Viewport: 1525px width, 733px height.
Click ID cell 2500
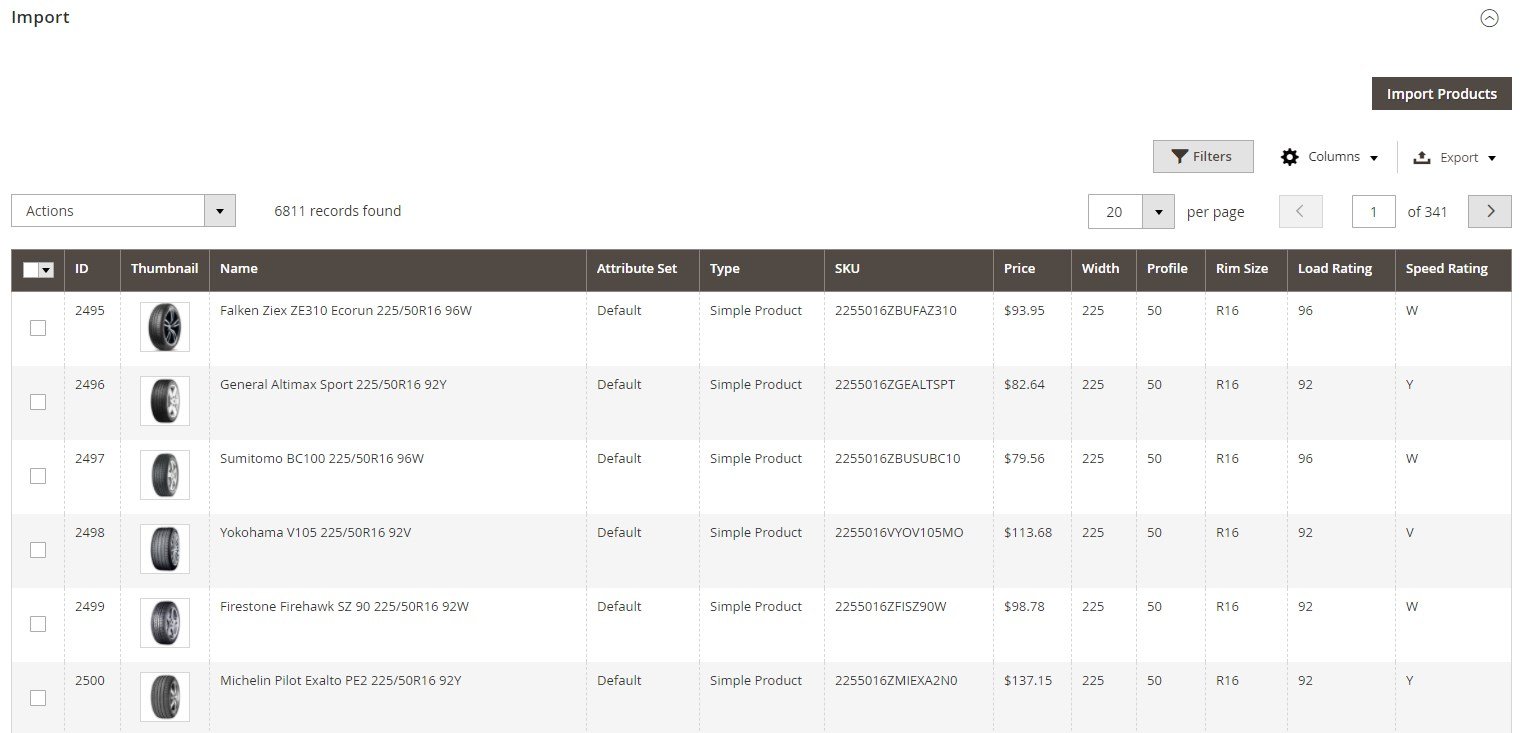point(90,681)
